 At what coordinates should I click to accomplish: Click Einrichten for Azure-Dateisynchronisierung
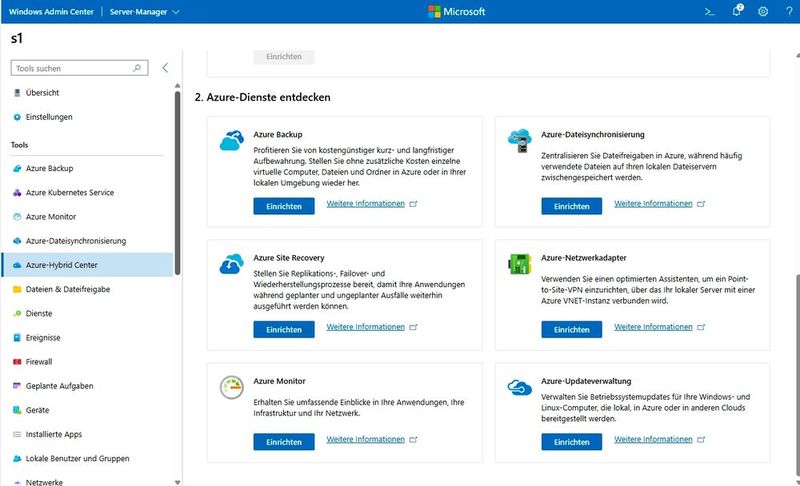(571, 206)
